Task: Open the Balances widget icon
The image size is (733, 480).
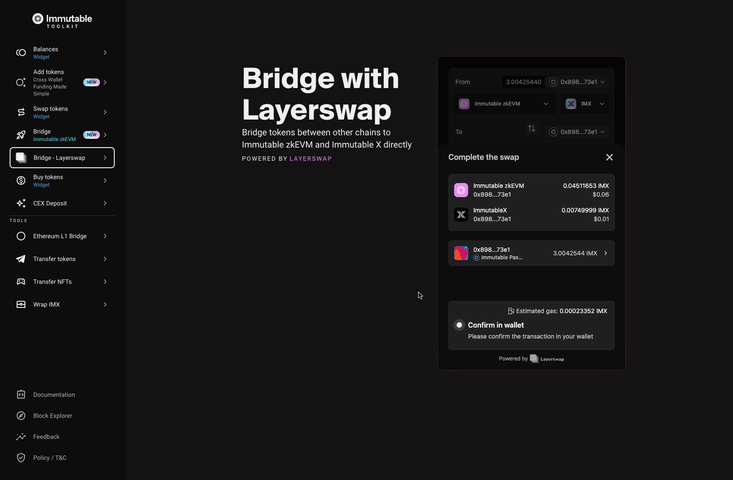Action: point(21,53)
